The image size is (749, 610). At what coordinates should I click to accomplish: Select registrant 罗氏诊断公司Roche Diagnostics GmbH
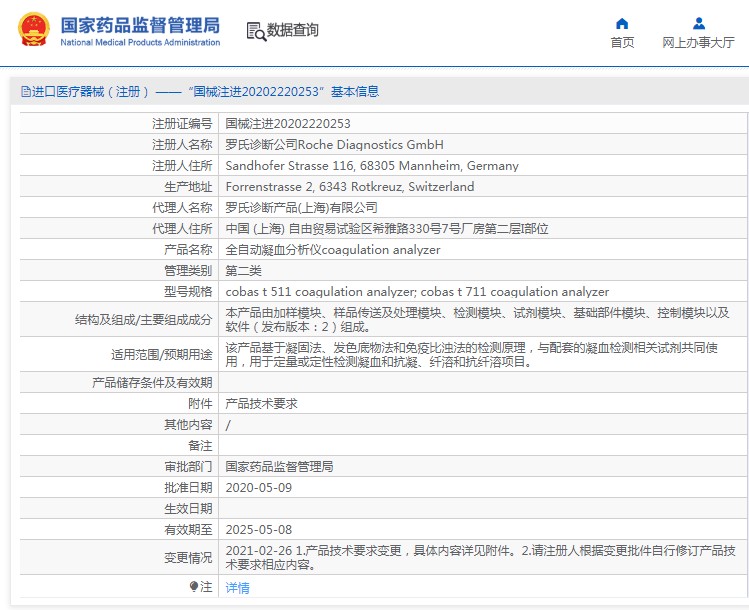pyautogui.click(x=334, y=145)
